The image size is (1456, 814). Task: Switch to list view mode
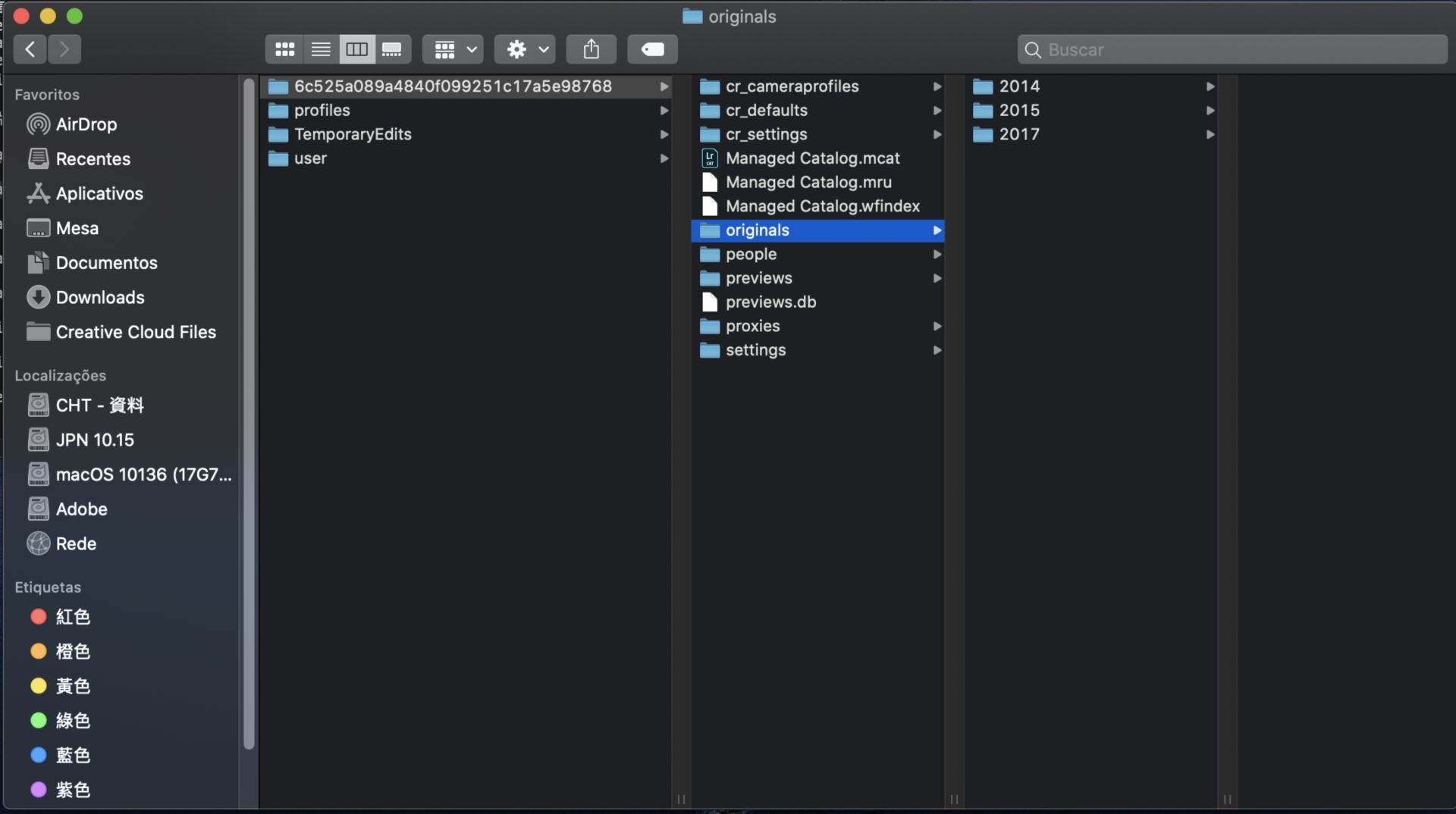[320, 49]
